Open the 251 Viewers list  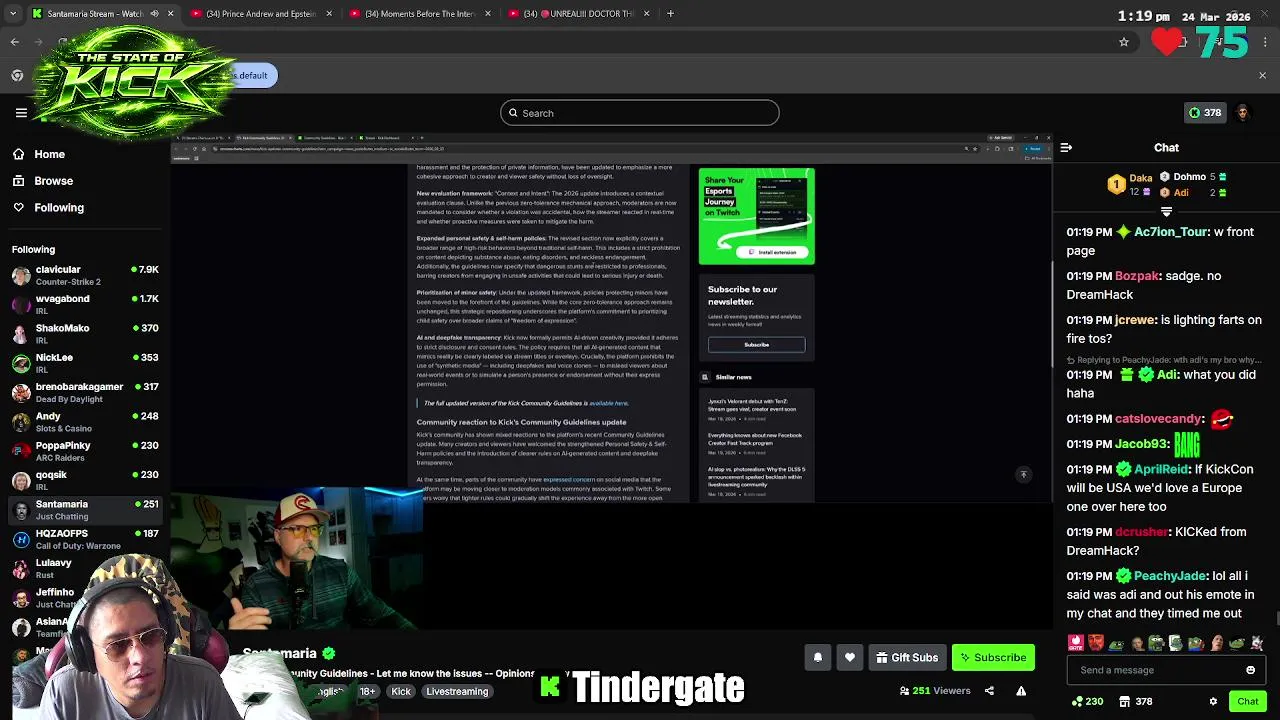pyautogui.click(x=935, y=691)
